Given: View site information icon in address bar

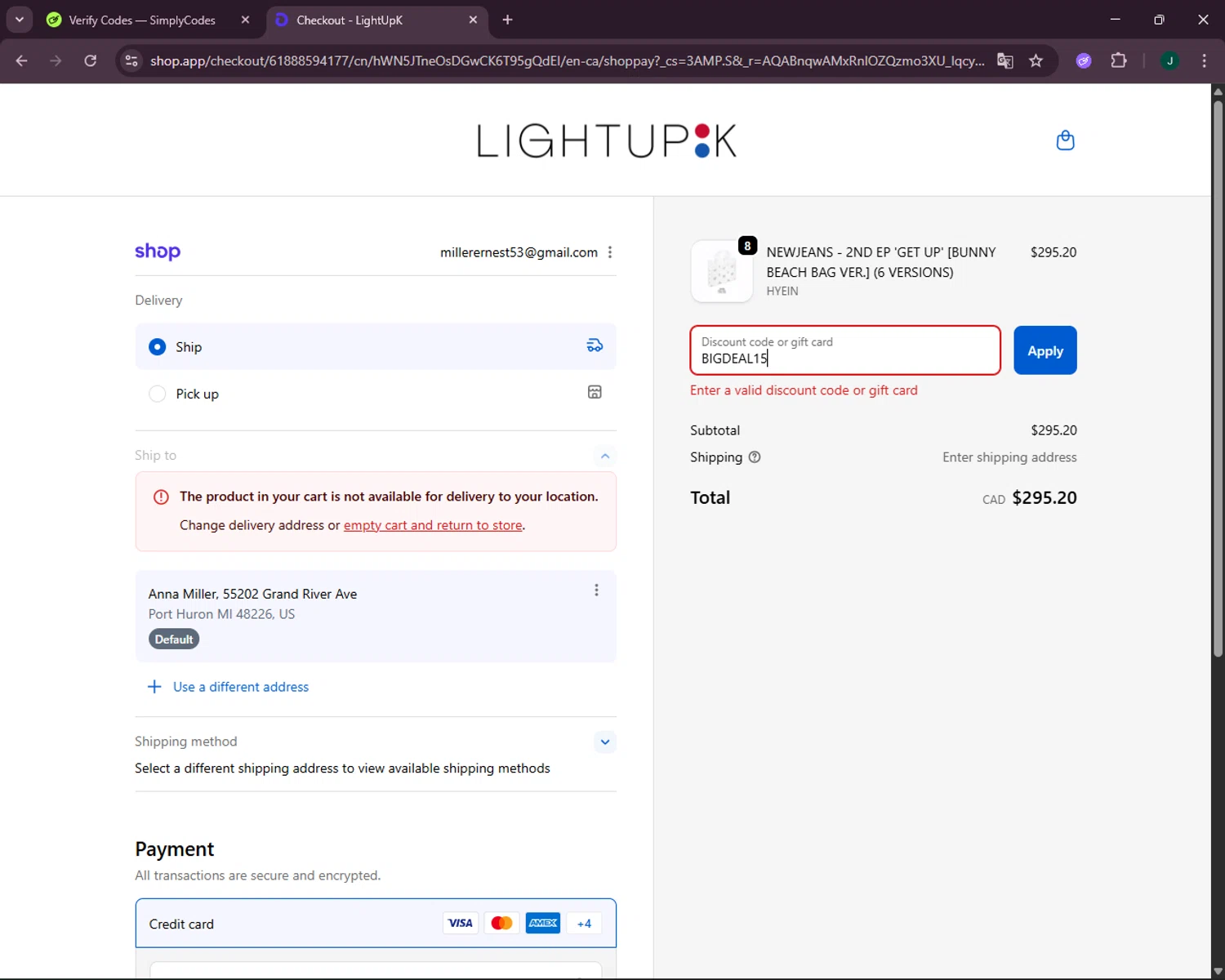Looking at the screenshot, I should coord(131,60).
